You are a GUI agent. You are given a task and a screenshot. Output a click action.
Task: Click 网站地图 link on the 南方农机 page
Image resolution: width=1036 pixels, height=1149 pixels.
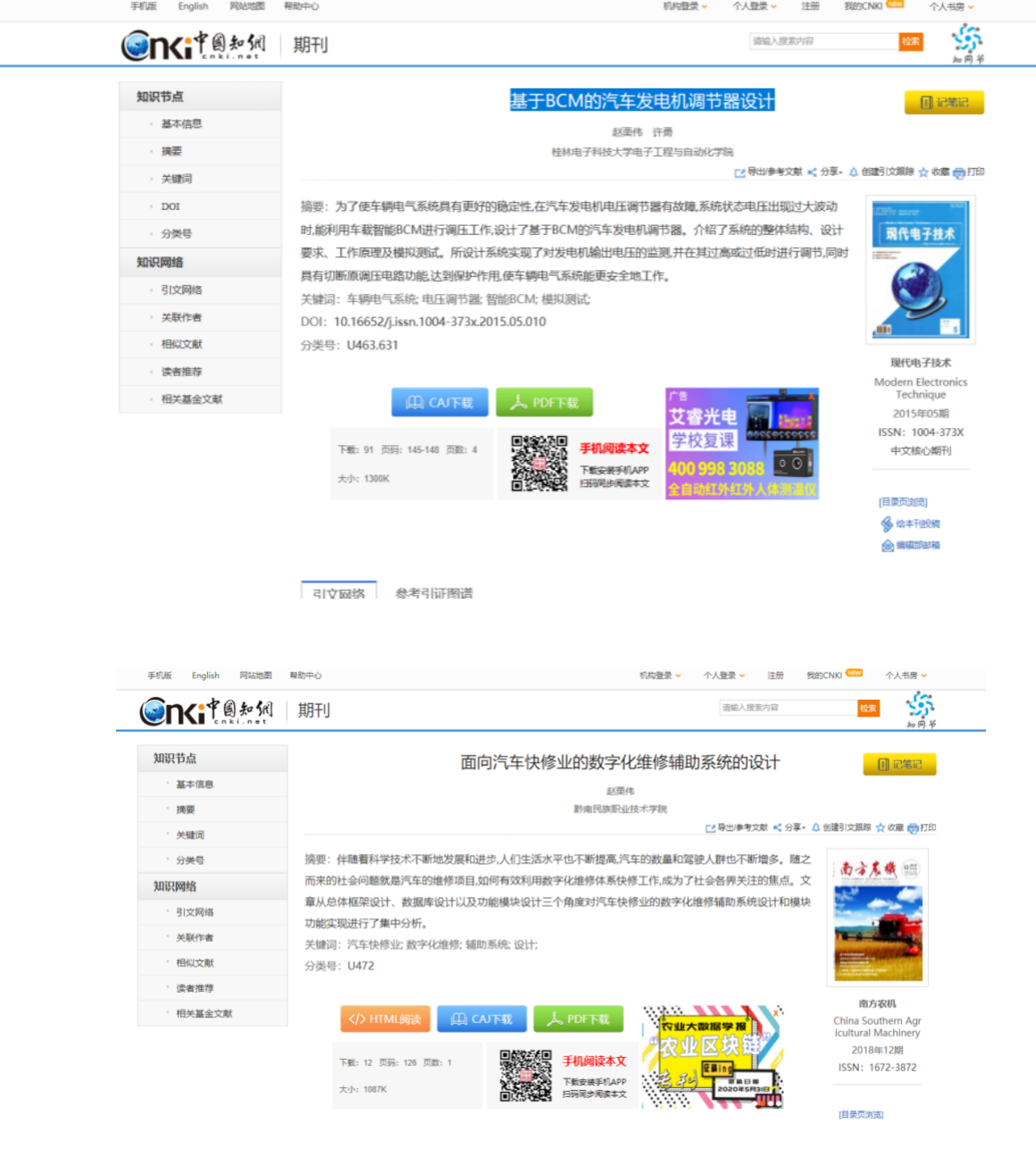tap(255, 675)
